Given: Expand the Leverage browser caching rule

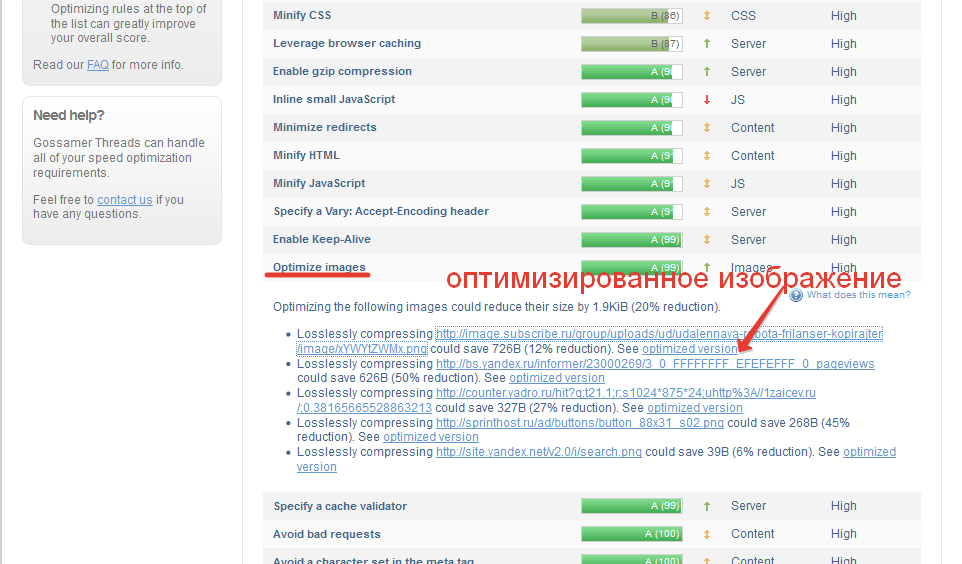Looking at the screenshot, I should [346, 44].
